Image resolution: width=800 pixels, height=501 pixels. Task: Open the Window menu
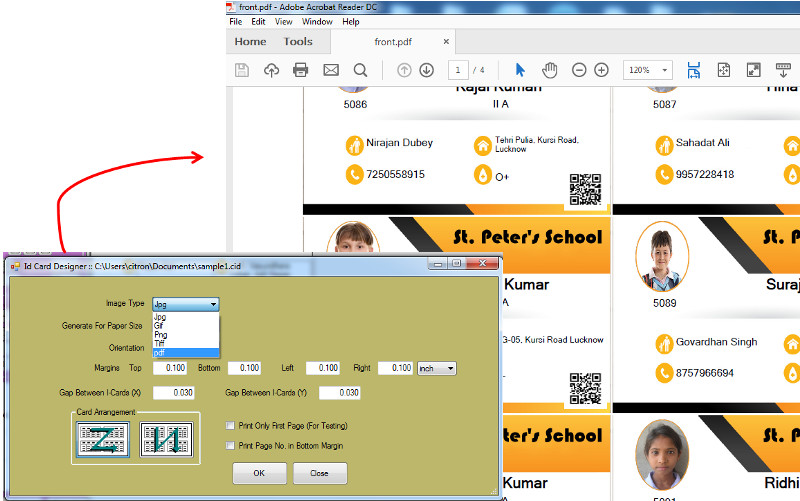pos(317,21)
